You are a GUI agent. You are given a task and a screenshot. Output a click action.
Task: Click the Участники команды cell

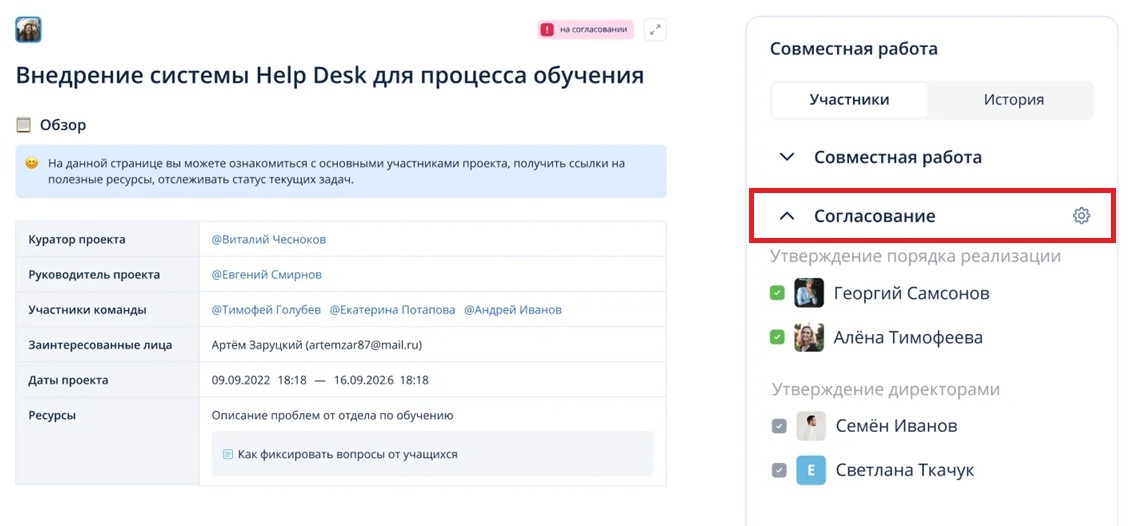pos(107,310)
